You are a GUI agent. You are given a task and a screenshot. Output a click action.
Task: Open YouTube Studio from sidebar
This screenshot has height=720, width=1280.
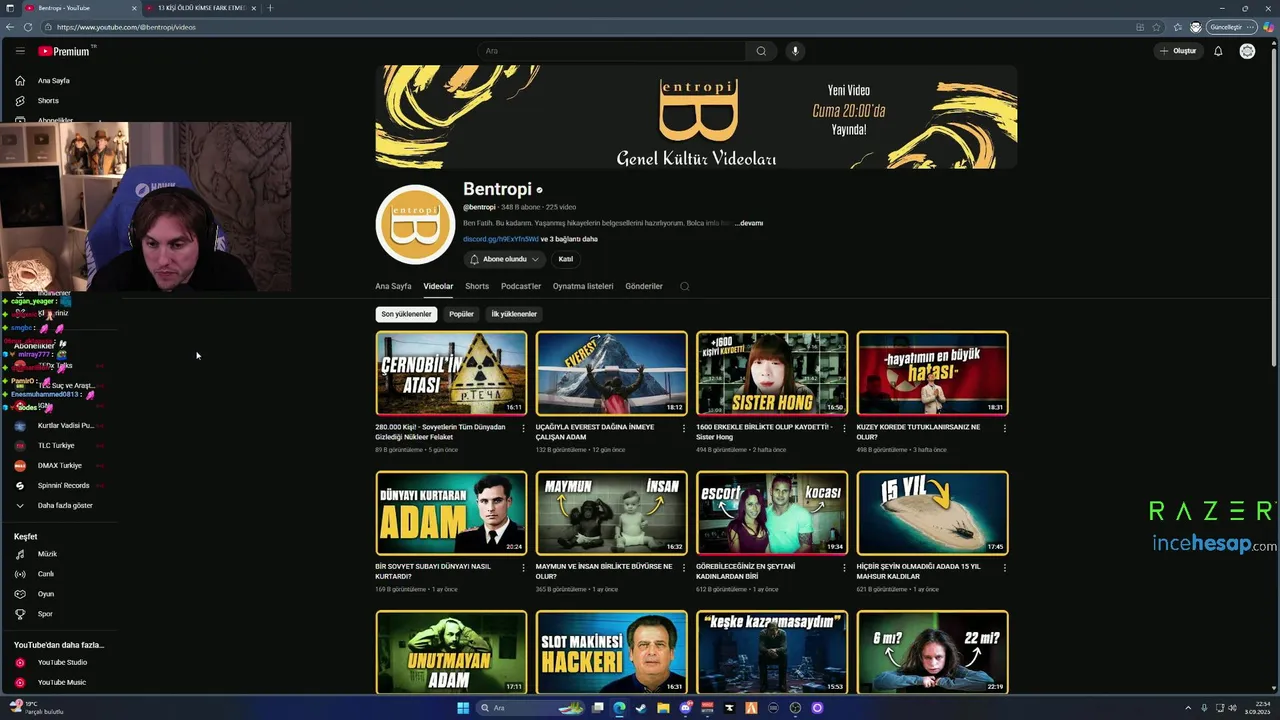(x=60, y=662)
